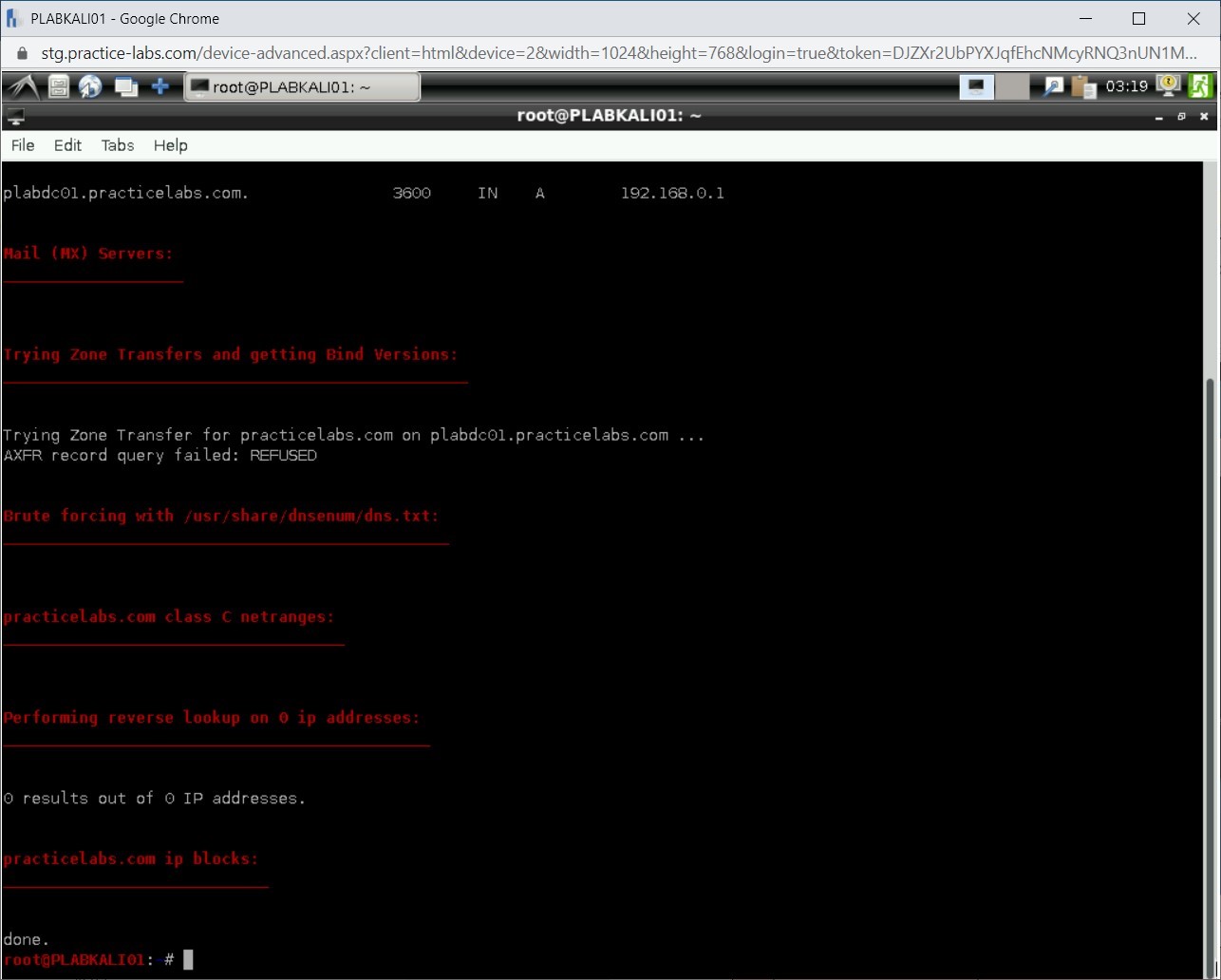The width and height of the screenshot is (1221, 980).
Task: Open the Edit menu
Action: tap(67, 145)
